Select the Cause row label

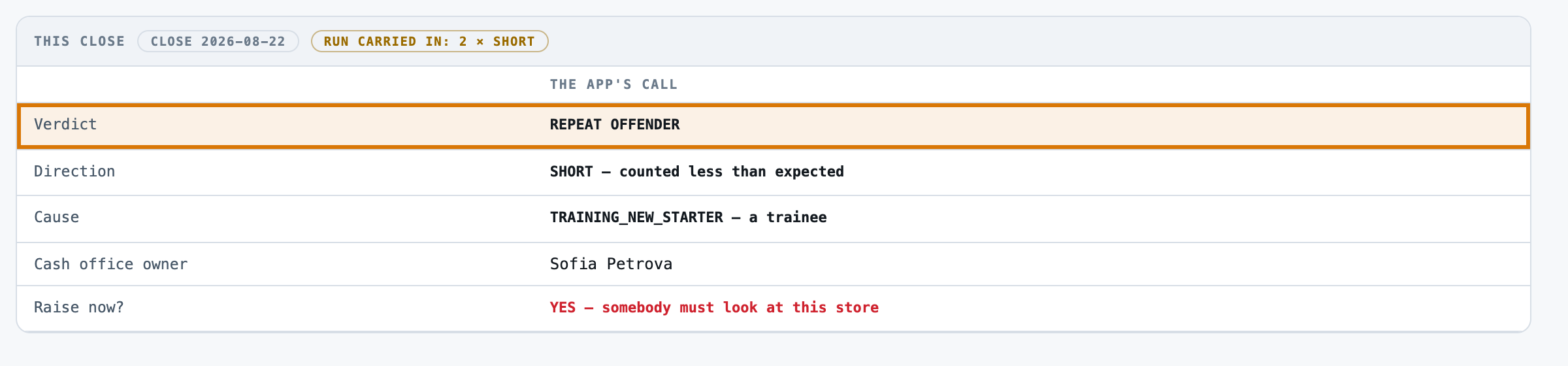[57, 217]
